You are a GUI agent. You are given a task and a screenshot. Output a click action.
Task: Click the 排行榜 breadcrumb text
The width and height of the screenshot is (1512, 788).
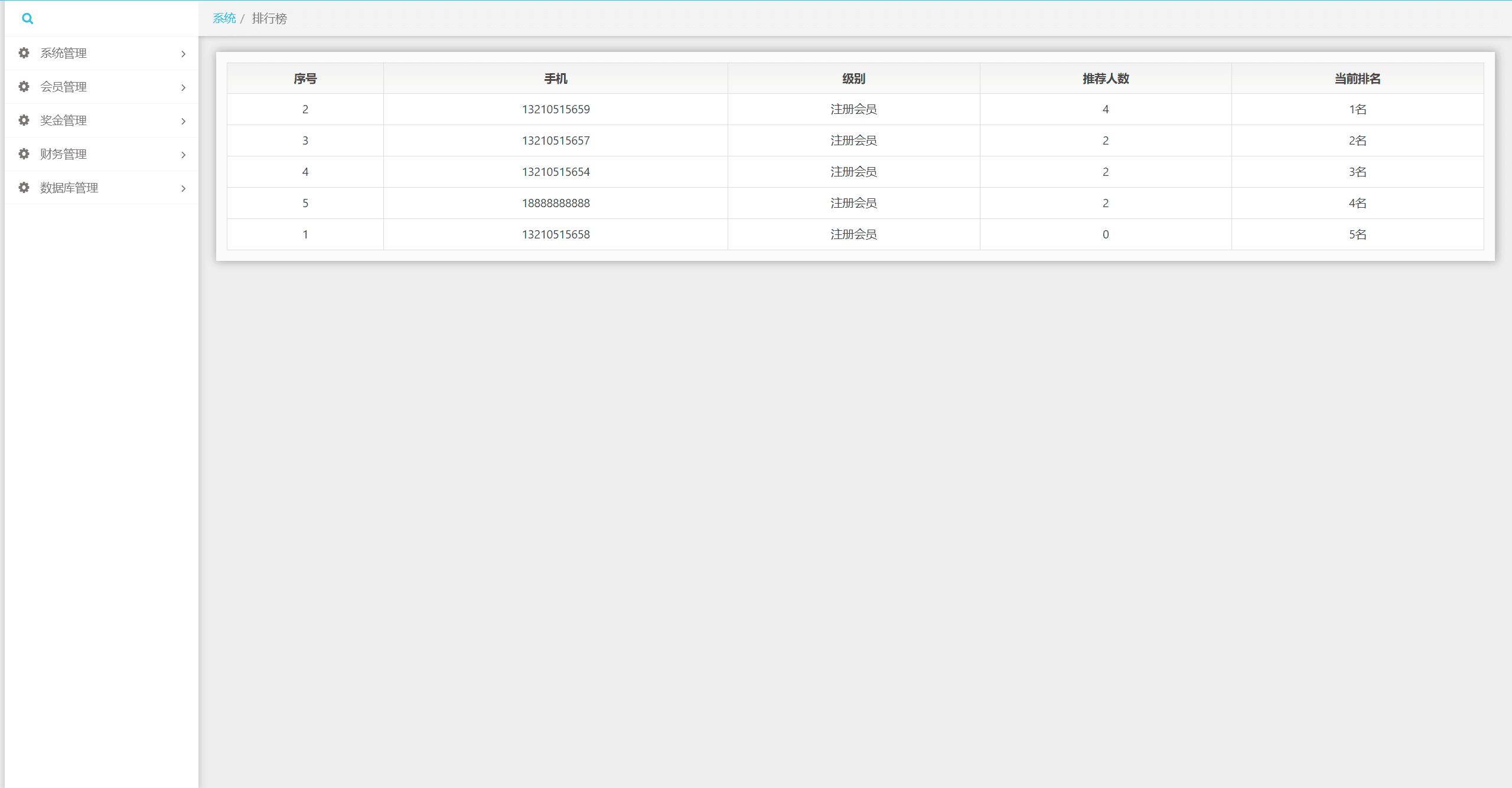(269, 18)
